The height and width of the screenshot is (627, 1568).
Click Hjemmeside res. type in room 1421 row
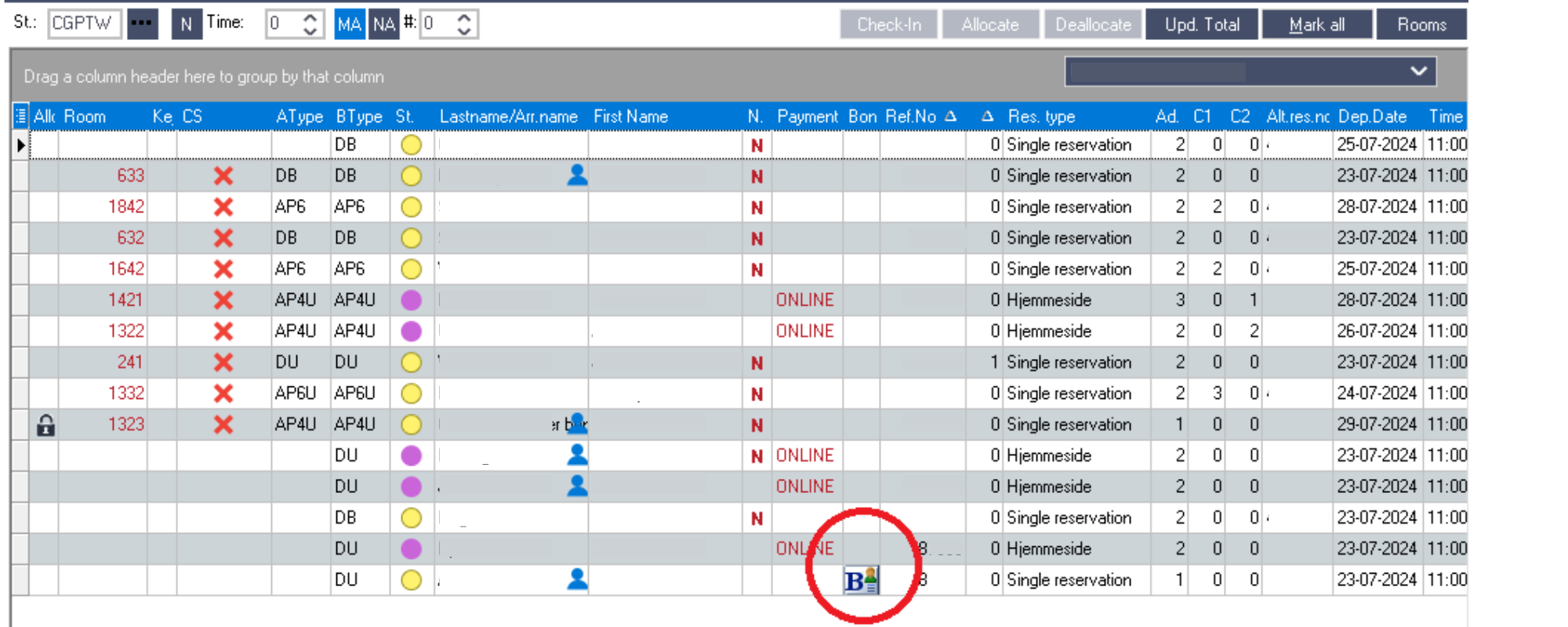click(1049, 300)
